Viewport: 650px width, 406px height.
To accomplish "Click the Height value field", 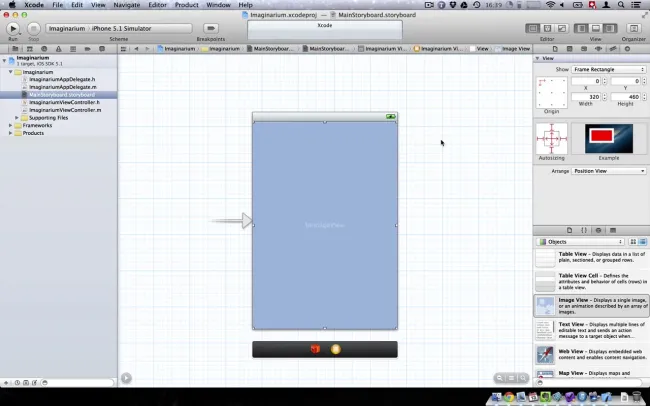I will 626,97.
